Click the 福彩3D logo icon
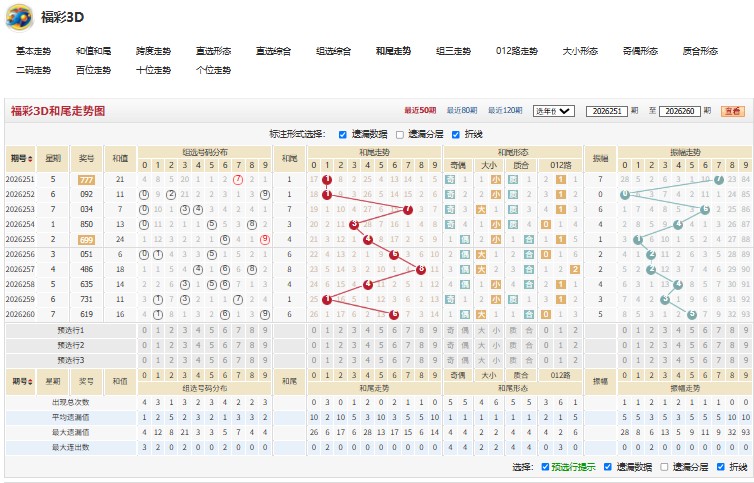Viewport: 754px width, 483px height. point(19,17)
